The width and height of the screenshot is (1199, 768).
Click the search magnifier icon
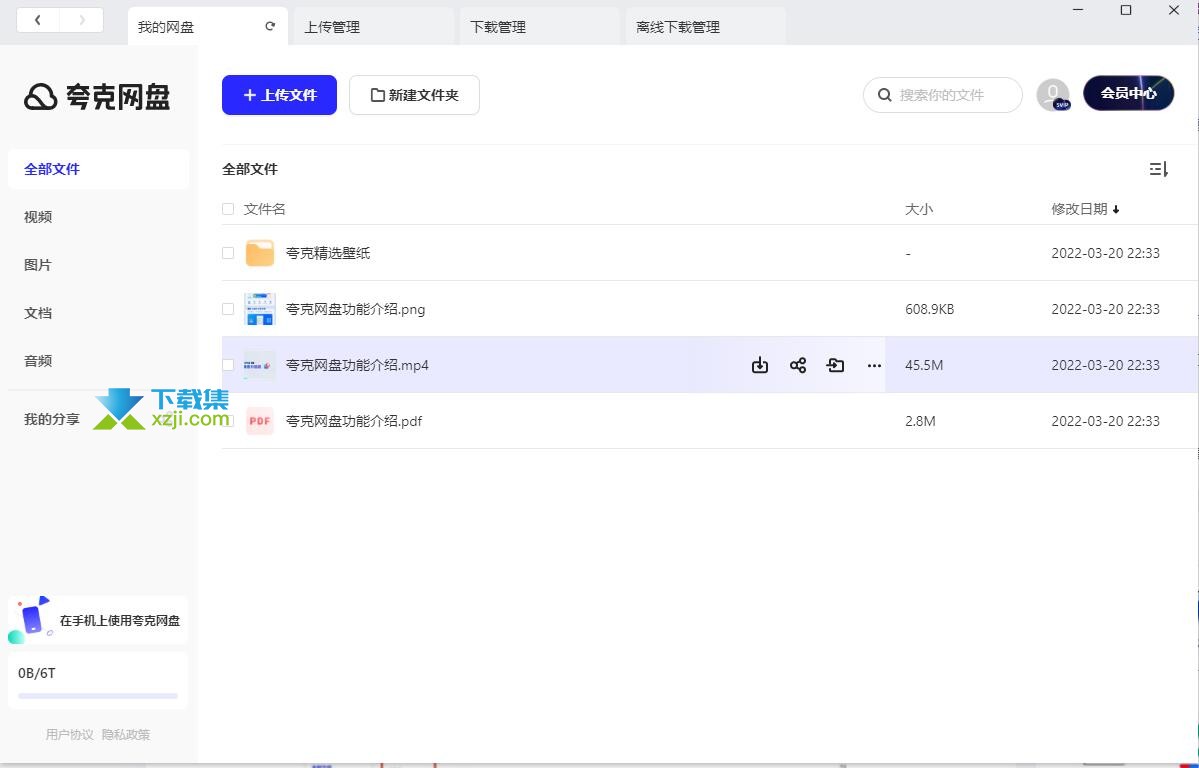pyautogui.click(x=885, y=95)
